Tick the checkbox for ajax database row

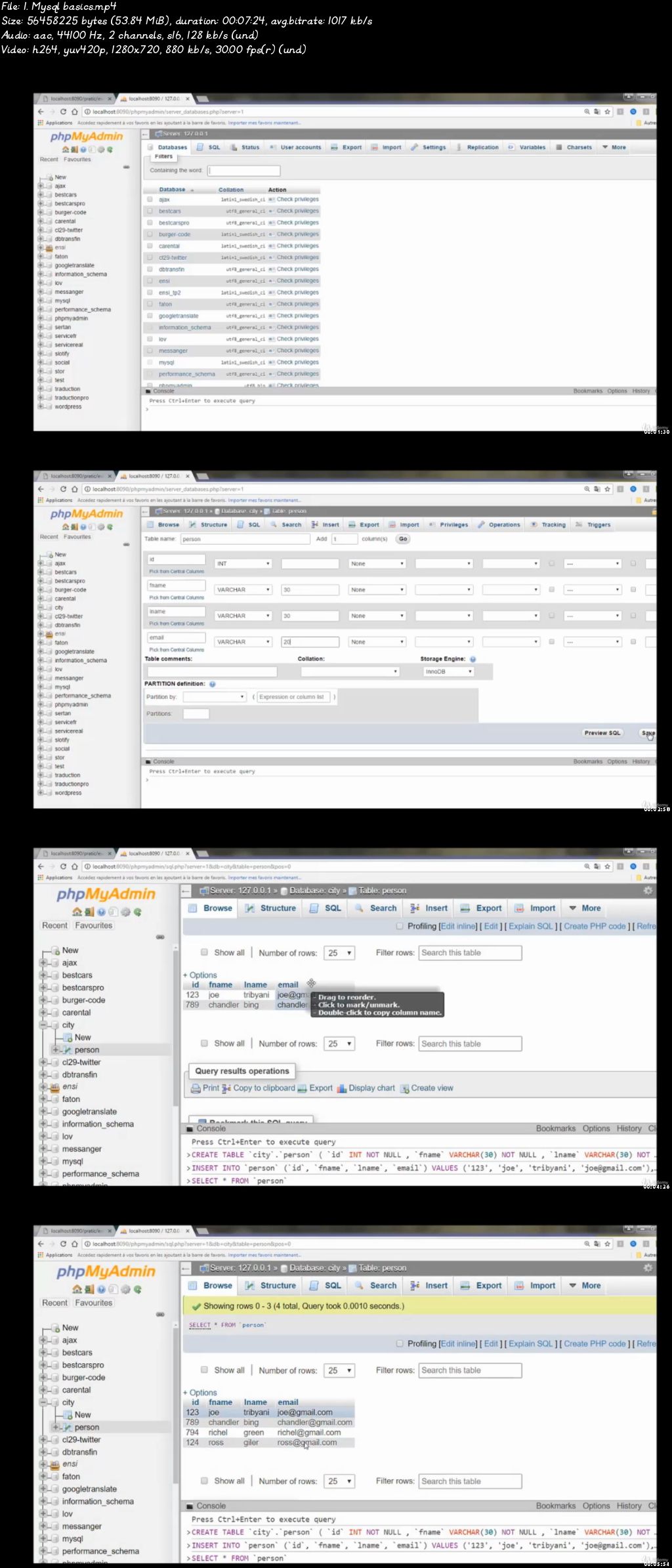tap(150, 199)
